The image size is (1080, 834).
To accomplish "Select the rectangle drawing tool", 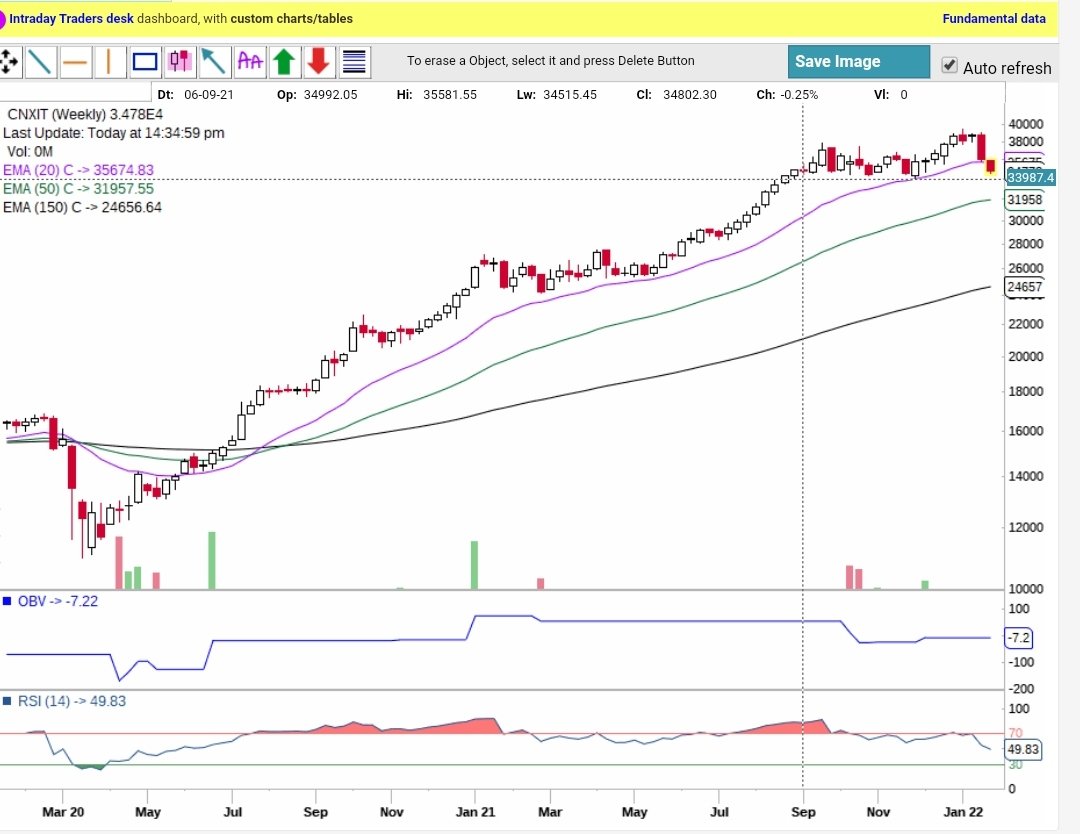I will point(145,62).
